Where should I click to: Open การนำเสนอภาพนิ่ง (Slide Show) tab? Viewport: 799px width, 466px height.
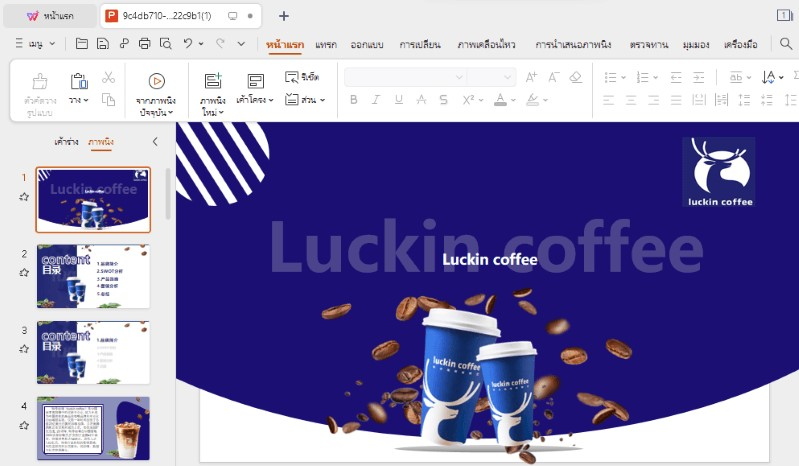pos(573,45)
